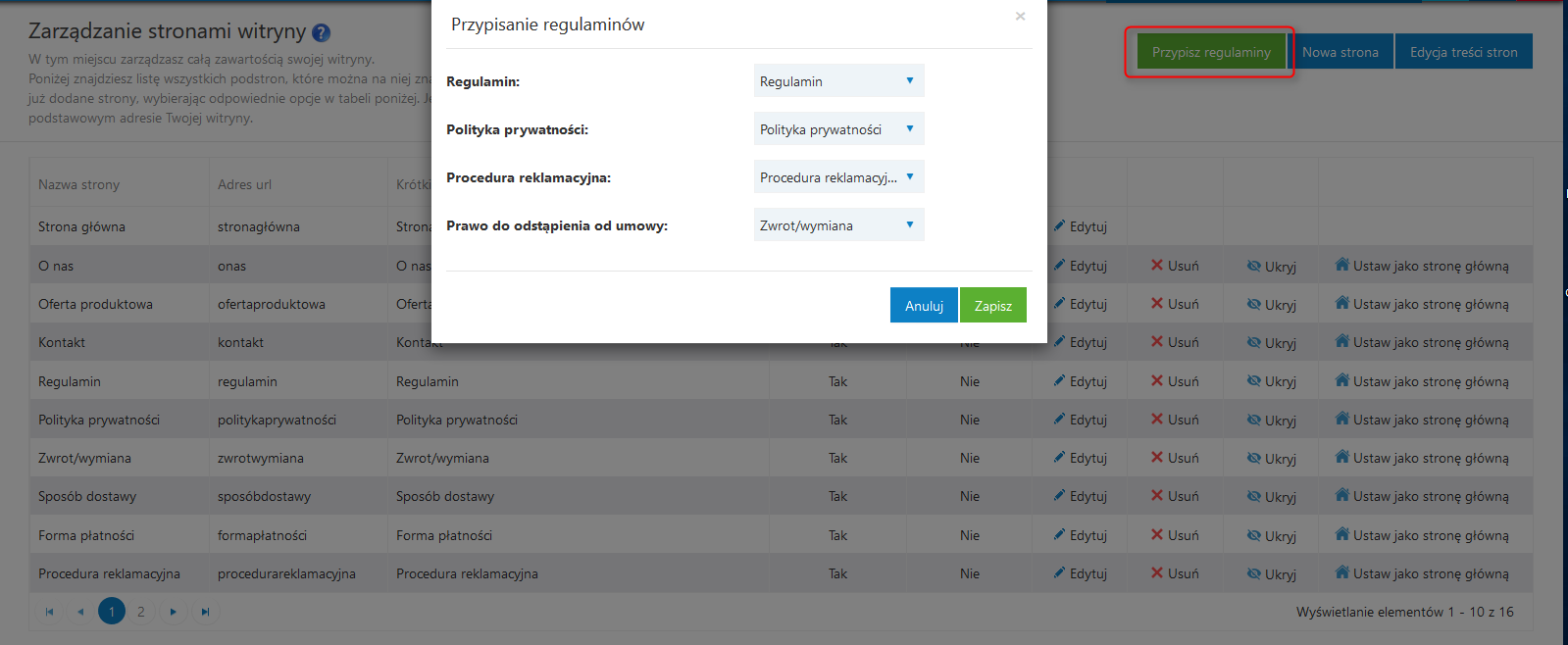Click house icon for Oferta produktowa row
Viewport: 1568px width, 645px height.
(1341, 304)
